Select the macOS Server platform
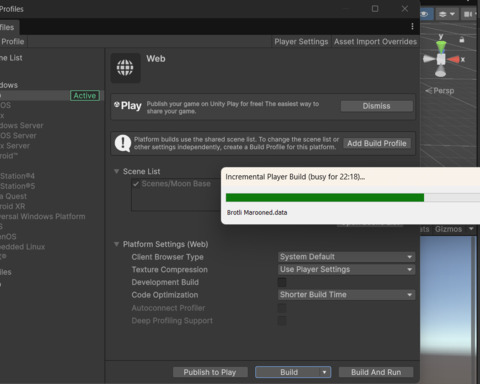The image size is (480, 384). coord(18,136)
